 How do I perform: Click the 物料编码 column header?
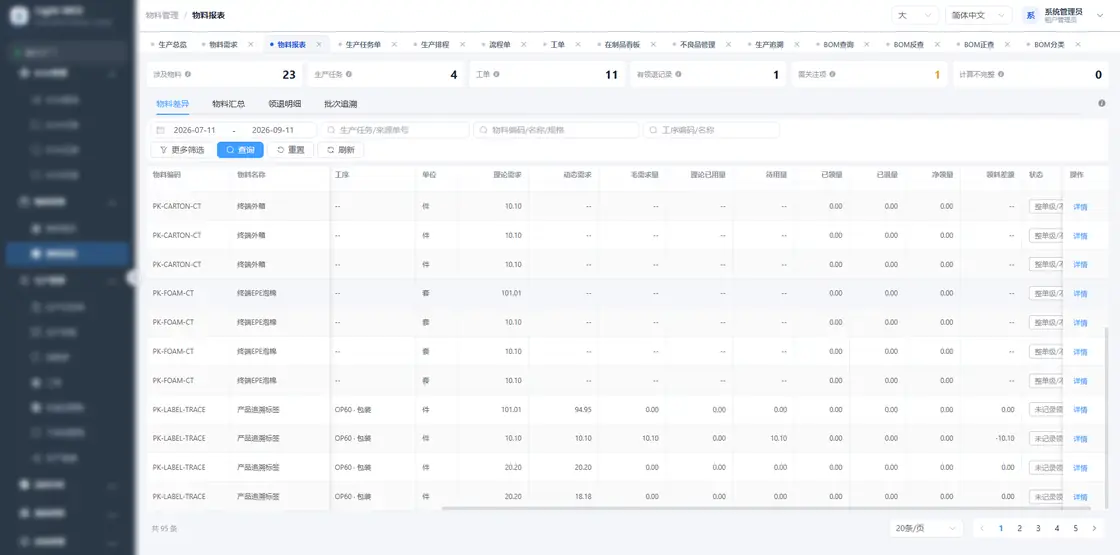[166, 174]
